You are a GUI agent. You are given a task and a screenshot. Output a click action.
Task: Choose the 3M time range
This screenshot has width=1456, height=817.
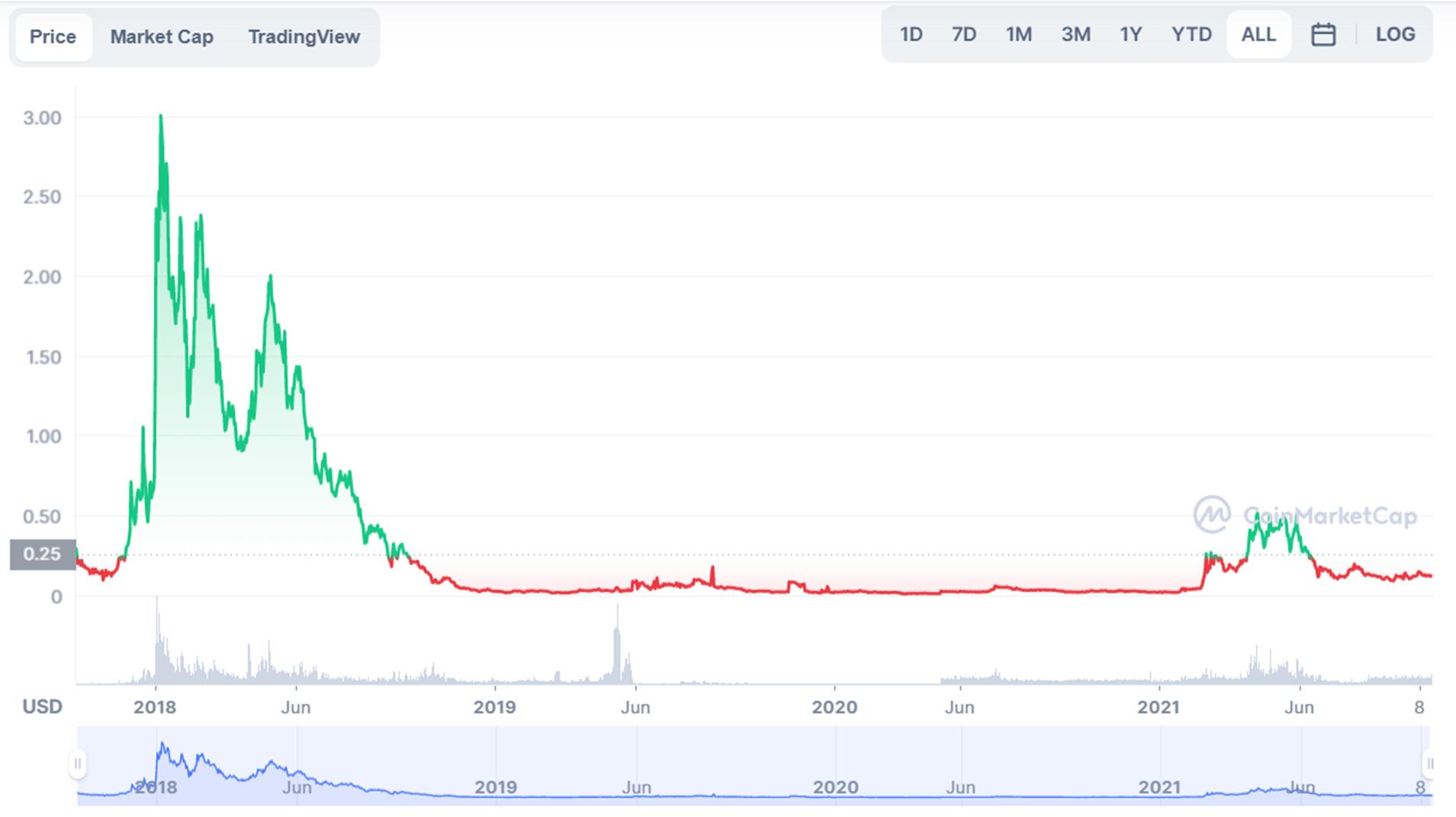(1075, 35)
